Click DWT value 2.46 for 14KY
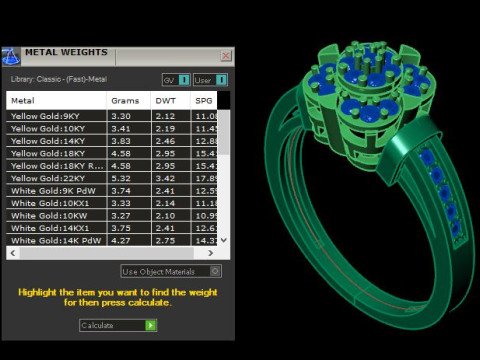 coord(165,141)
